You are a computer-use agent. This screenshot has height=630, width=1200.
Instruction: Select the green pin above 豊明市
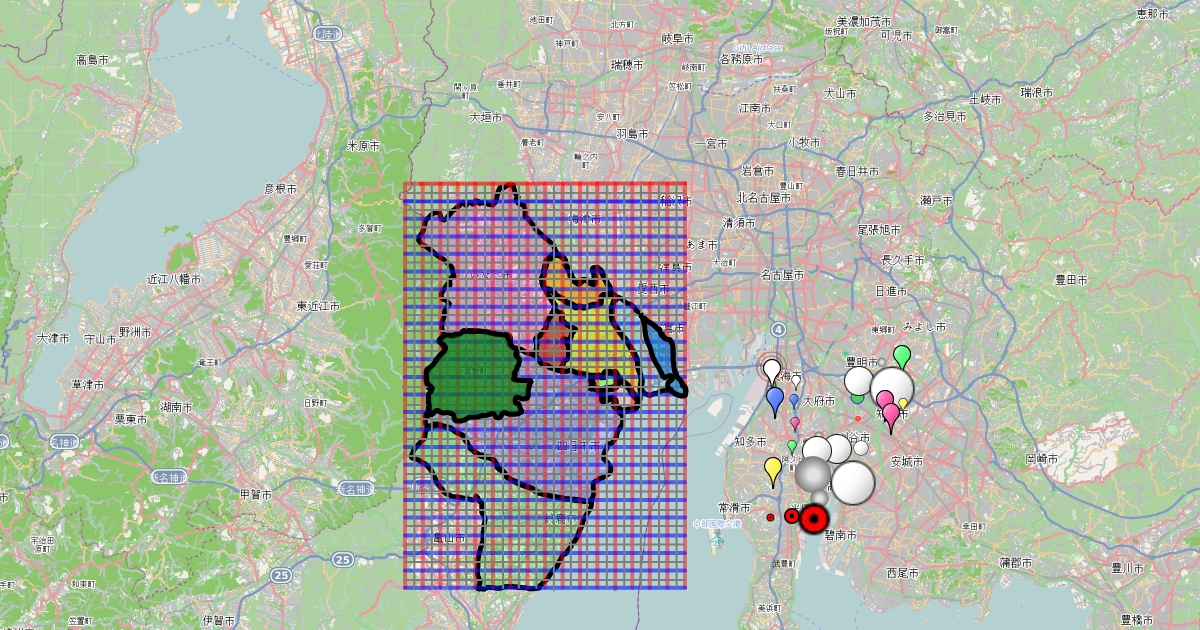pos(902,356)
